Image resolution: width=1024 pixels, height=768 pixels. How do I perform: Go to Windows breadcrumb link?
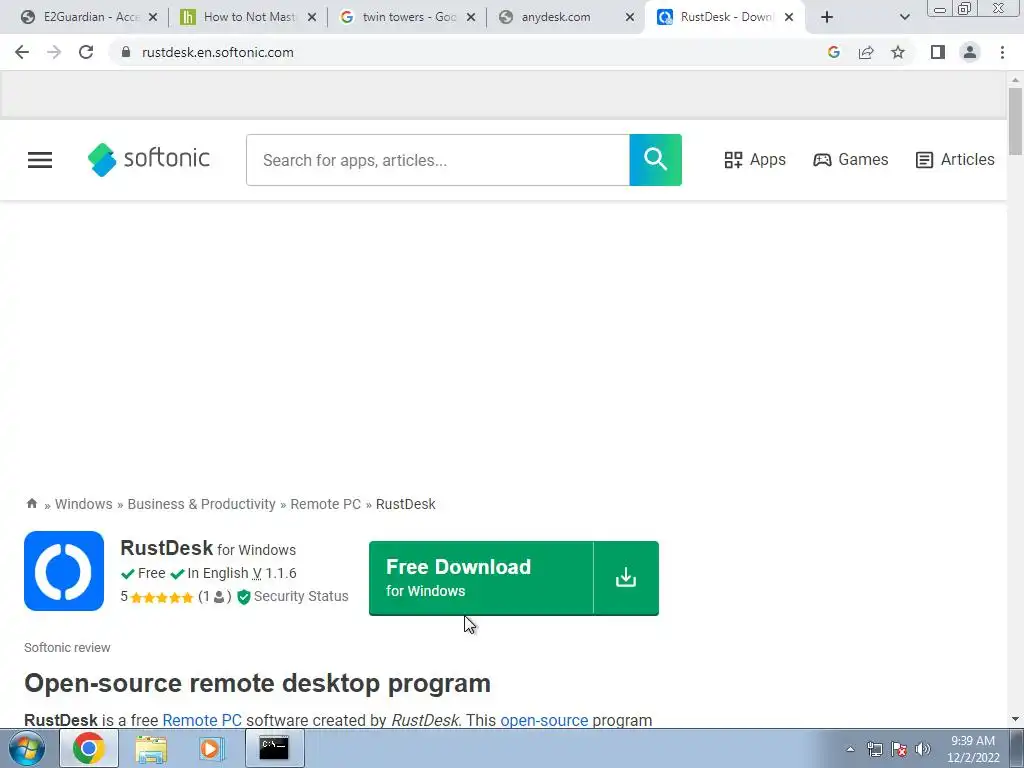(x=84, y=504)
